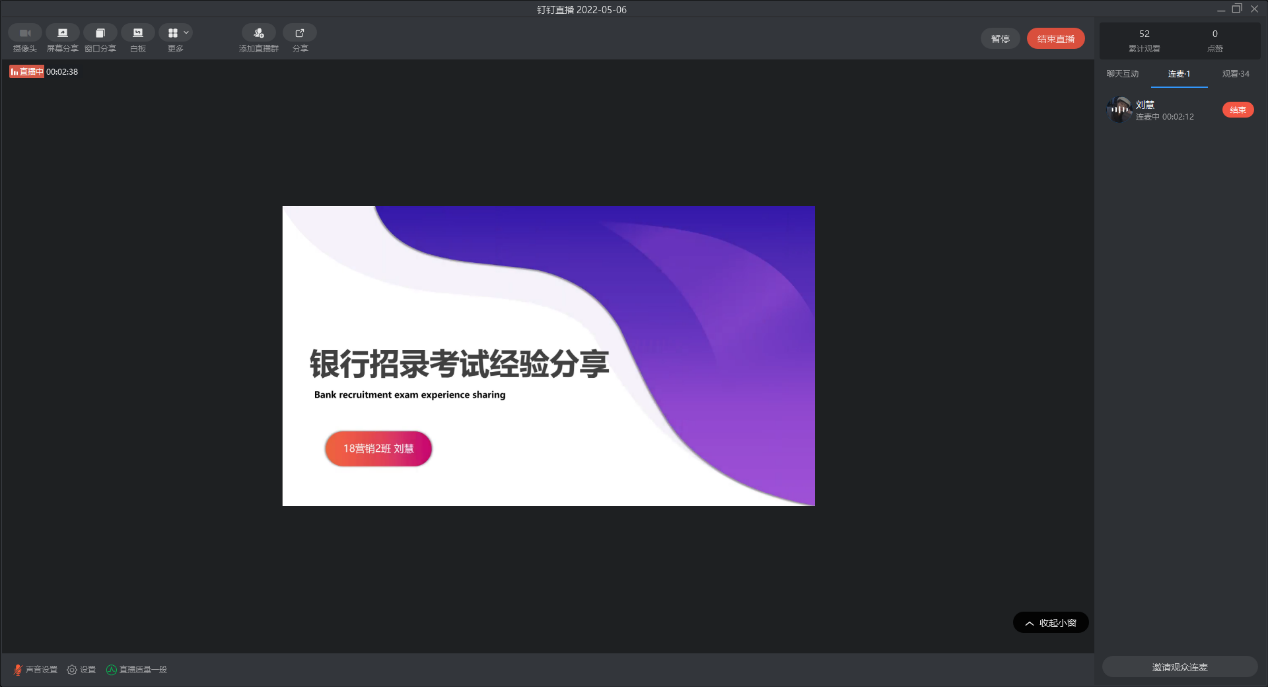This screenshot has height=687, width=1268.
Task: Click the share (分享) icon
Action: point(300,33)
